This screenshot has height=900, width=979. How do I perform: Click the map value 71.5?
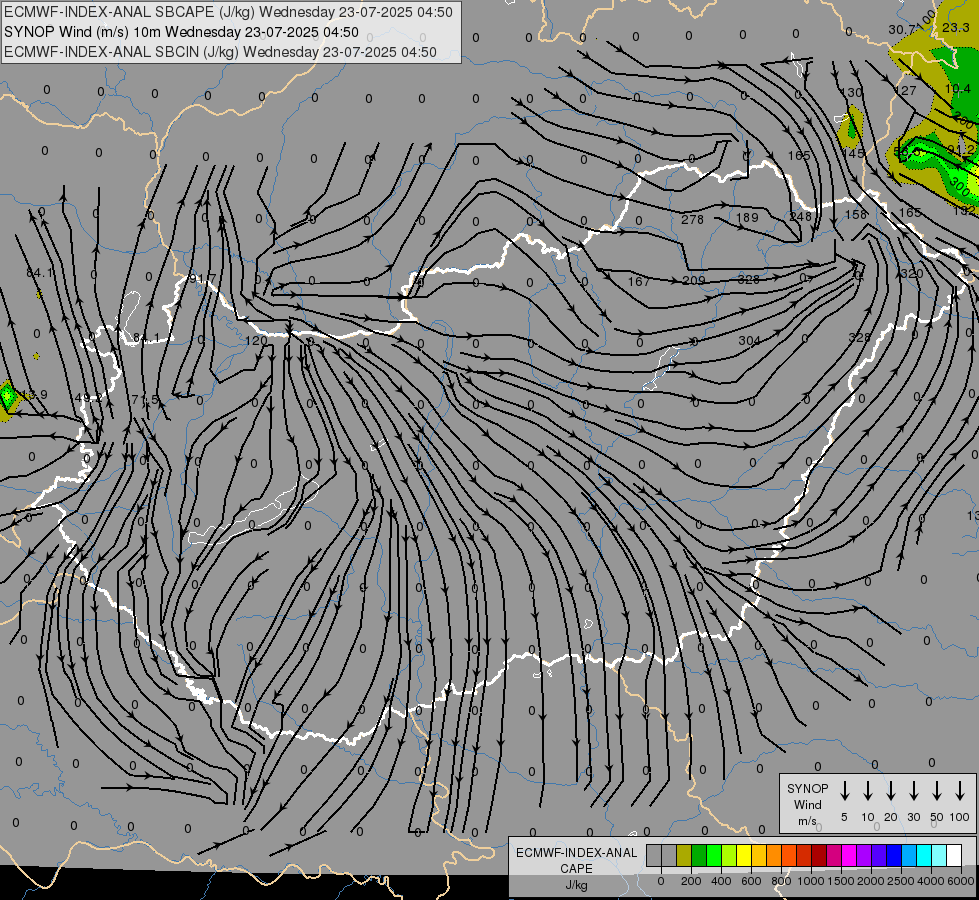(x=145, y=400)
